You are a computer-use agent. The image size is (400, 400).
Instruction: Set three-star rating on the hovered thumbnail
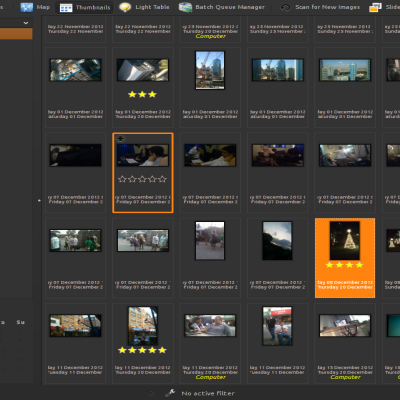click(x=142, y=179)
